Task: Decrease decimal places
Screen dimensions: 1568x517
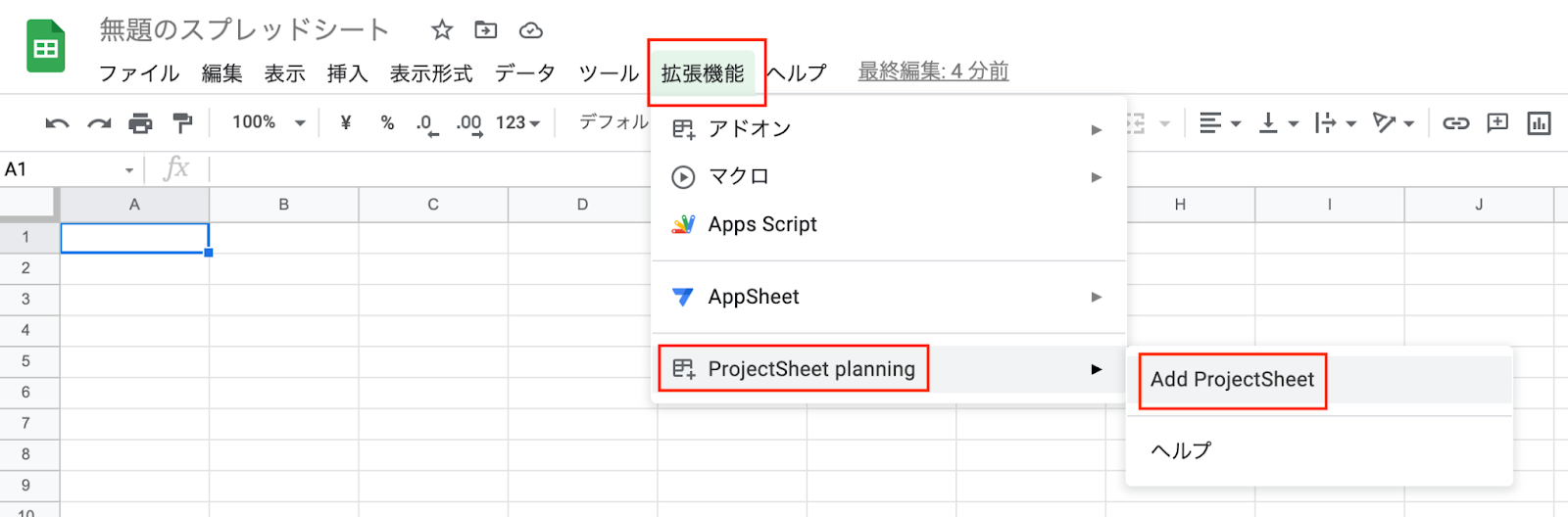Action: [x=427, y=124]
